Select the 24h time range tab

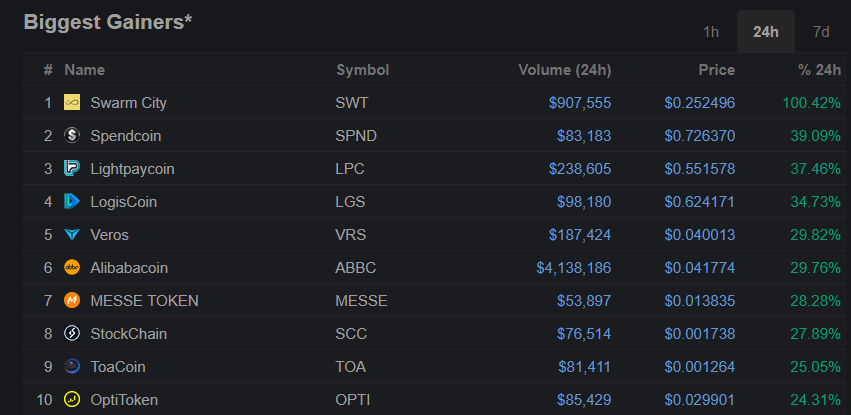(765, 31)
